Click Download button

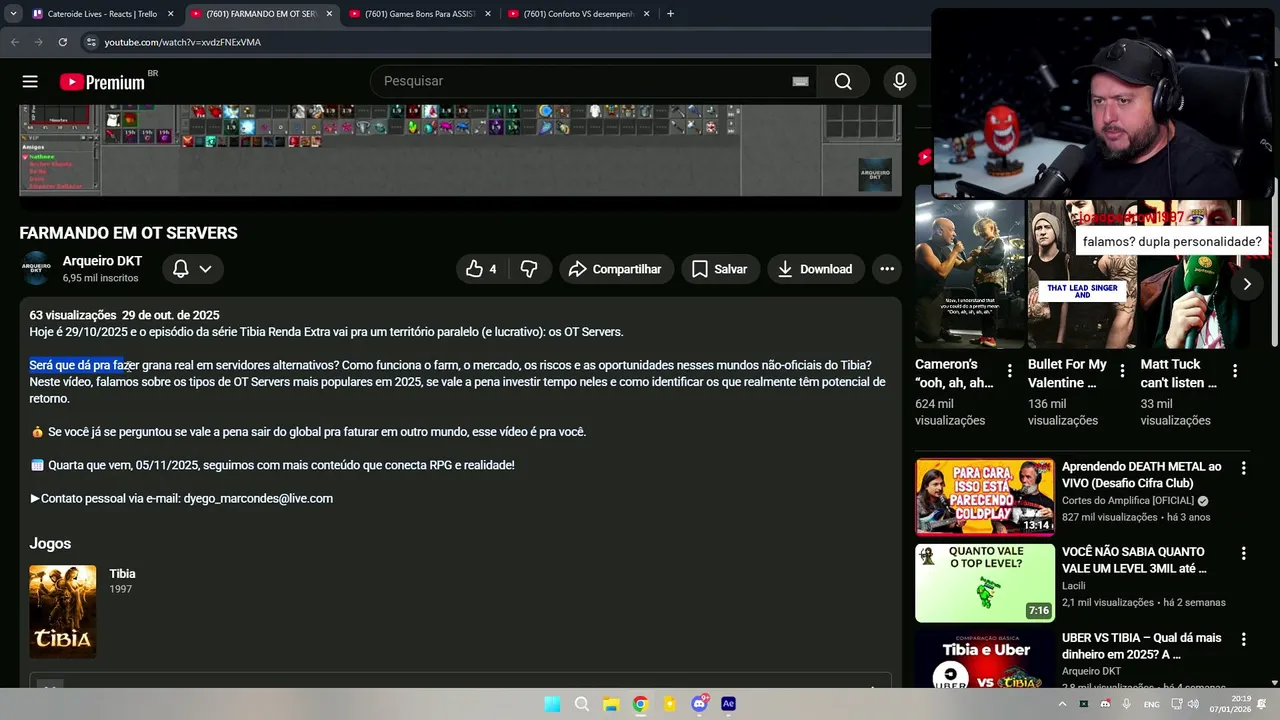(815, 269)
